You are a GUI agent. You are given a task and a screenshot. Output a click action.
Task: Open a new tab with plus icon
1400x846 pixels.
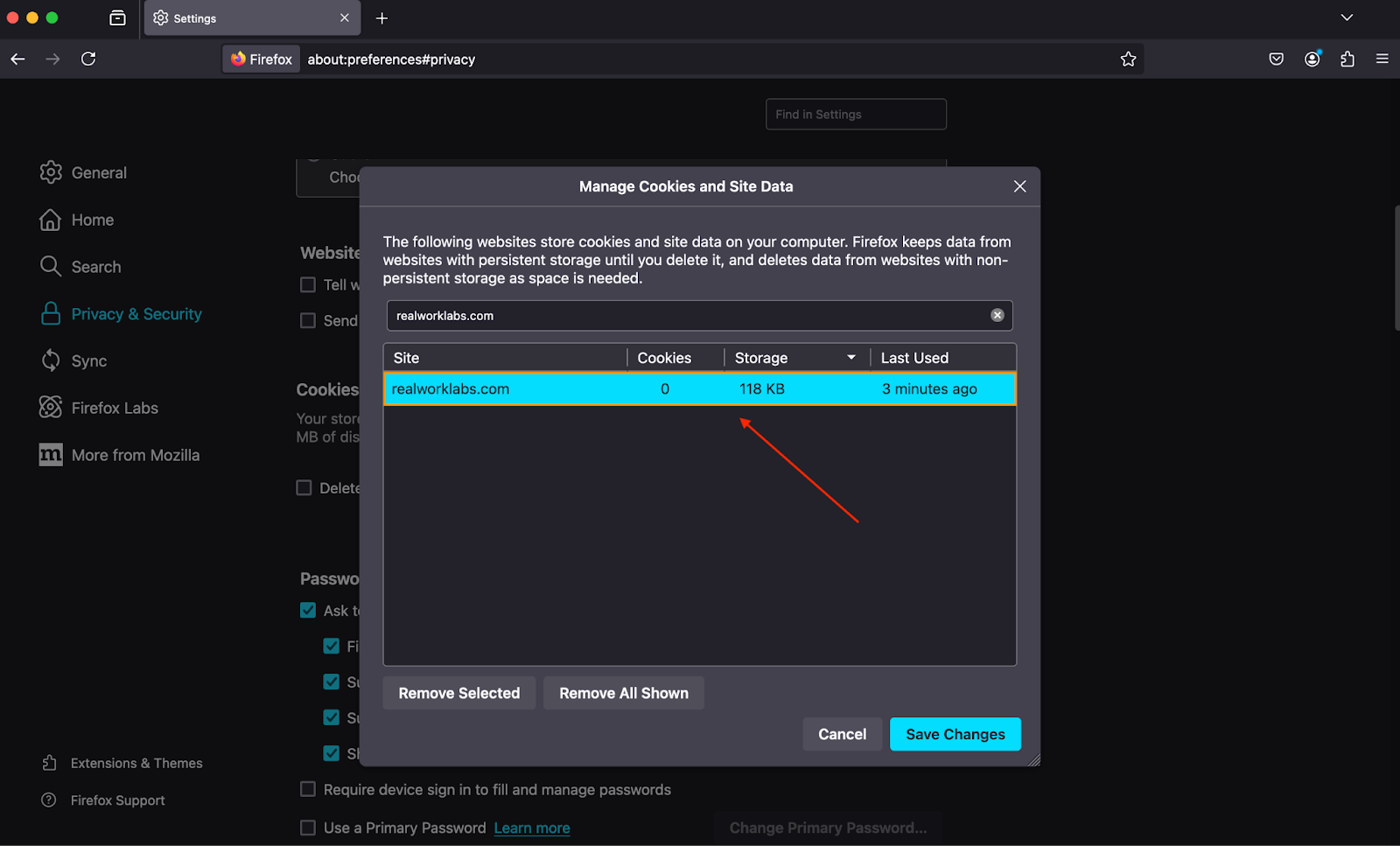click(x=381, y=17)
